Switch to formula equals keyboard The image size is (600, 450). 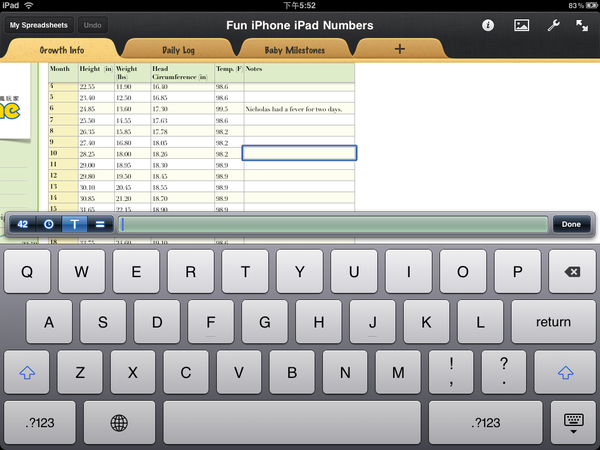[100, 224]
